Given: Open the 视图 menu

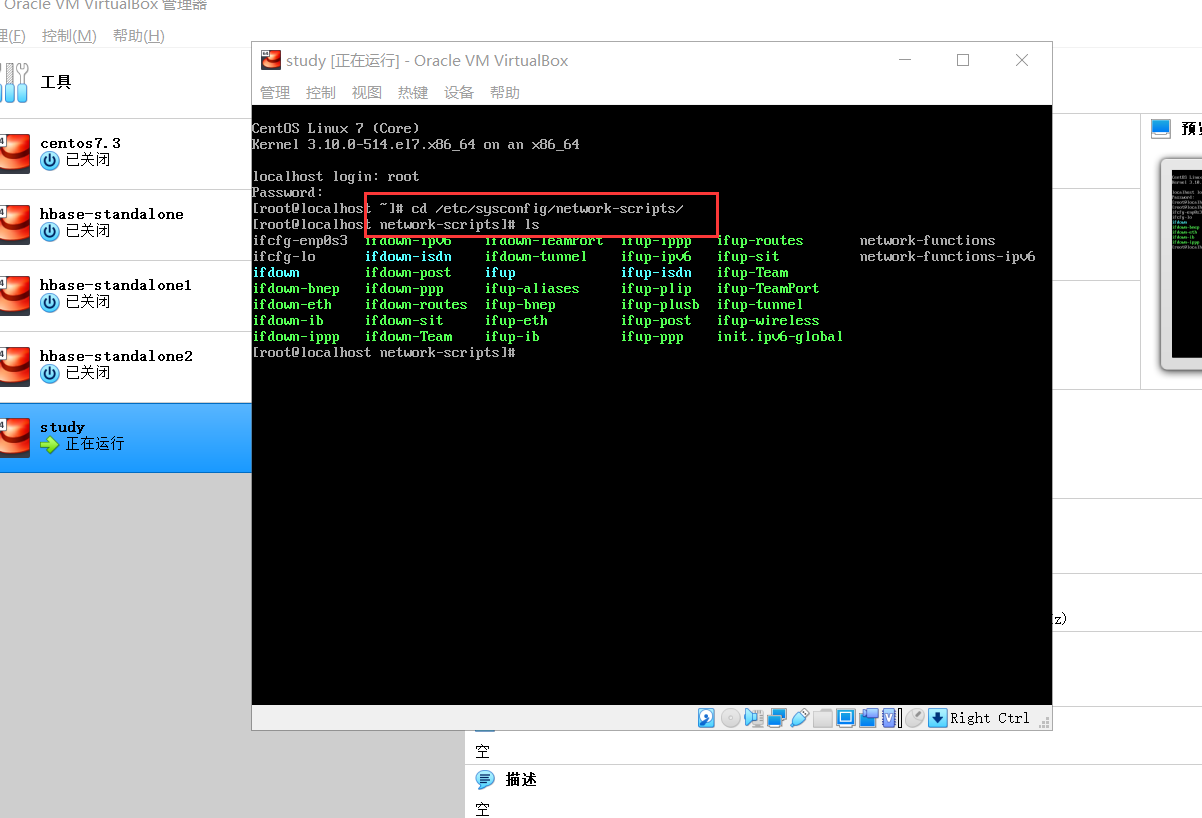Looking at the screenshot, I should [366, 92].
